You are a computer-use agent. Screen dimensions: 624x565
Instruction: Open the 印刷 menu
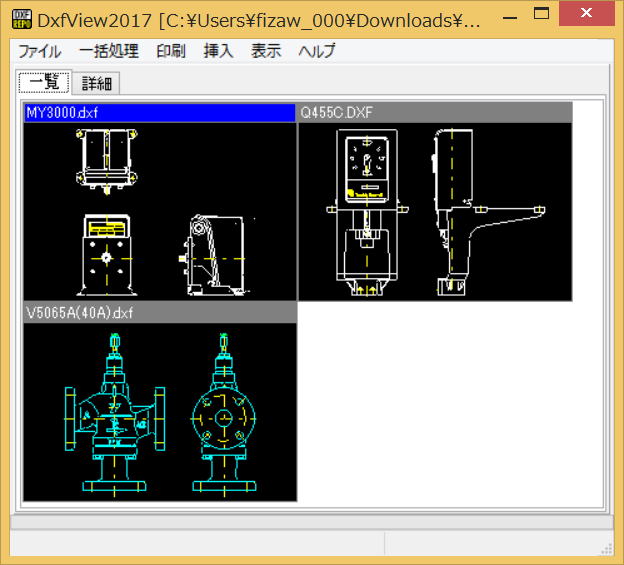click(171, 51)
